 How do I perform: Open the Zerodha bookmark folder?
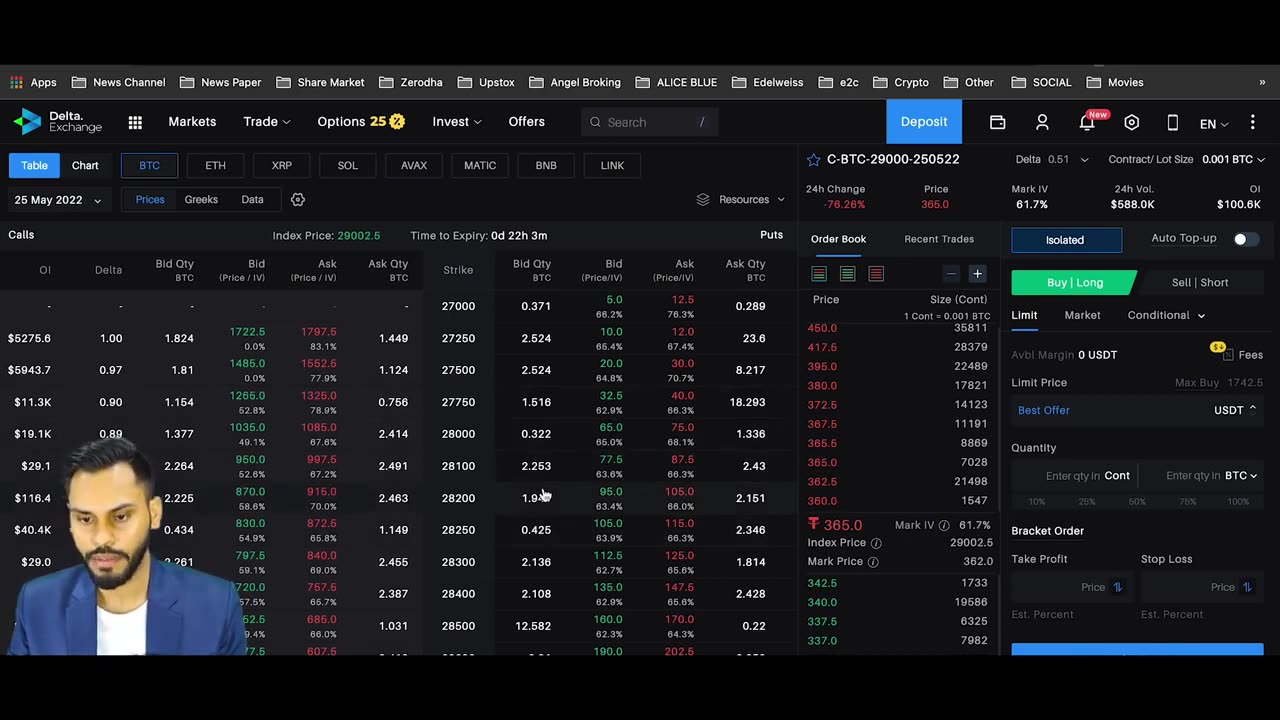(412, 82)
